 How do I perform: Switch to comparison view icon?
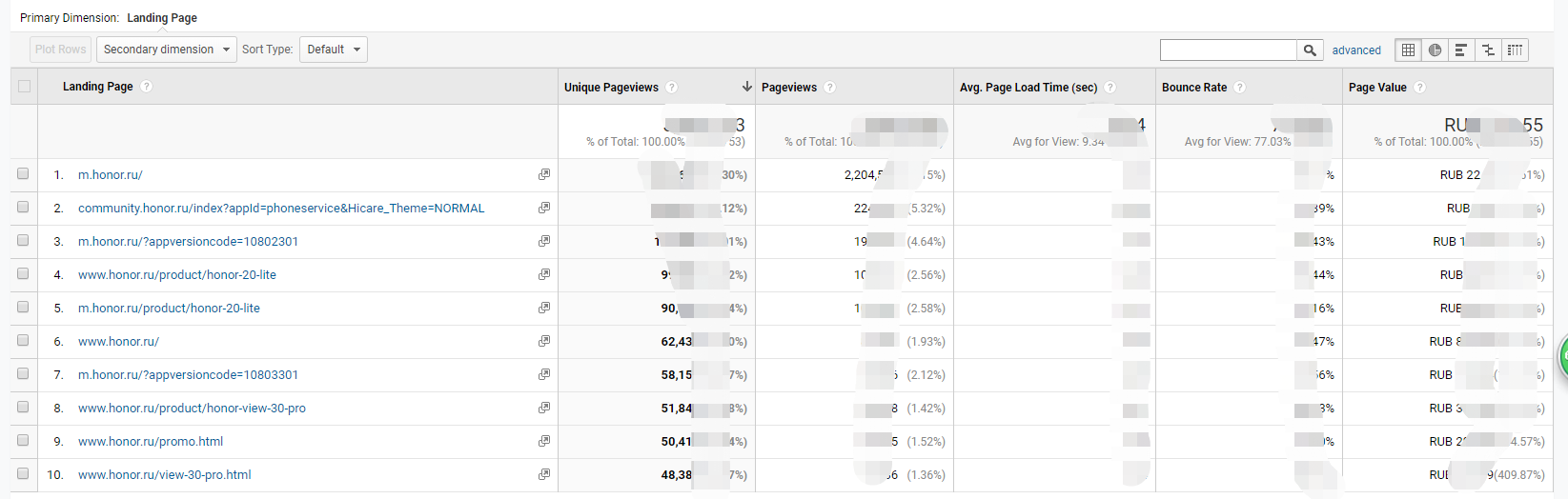(1488, 50)
